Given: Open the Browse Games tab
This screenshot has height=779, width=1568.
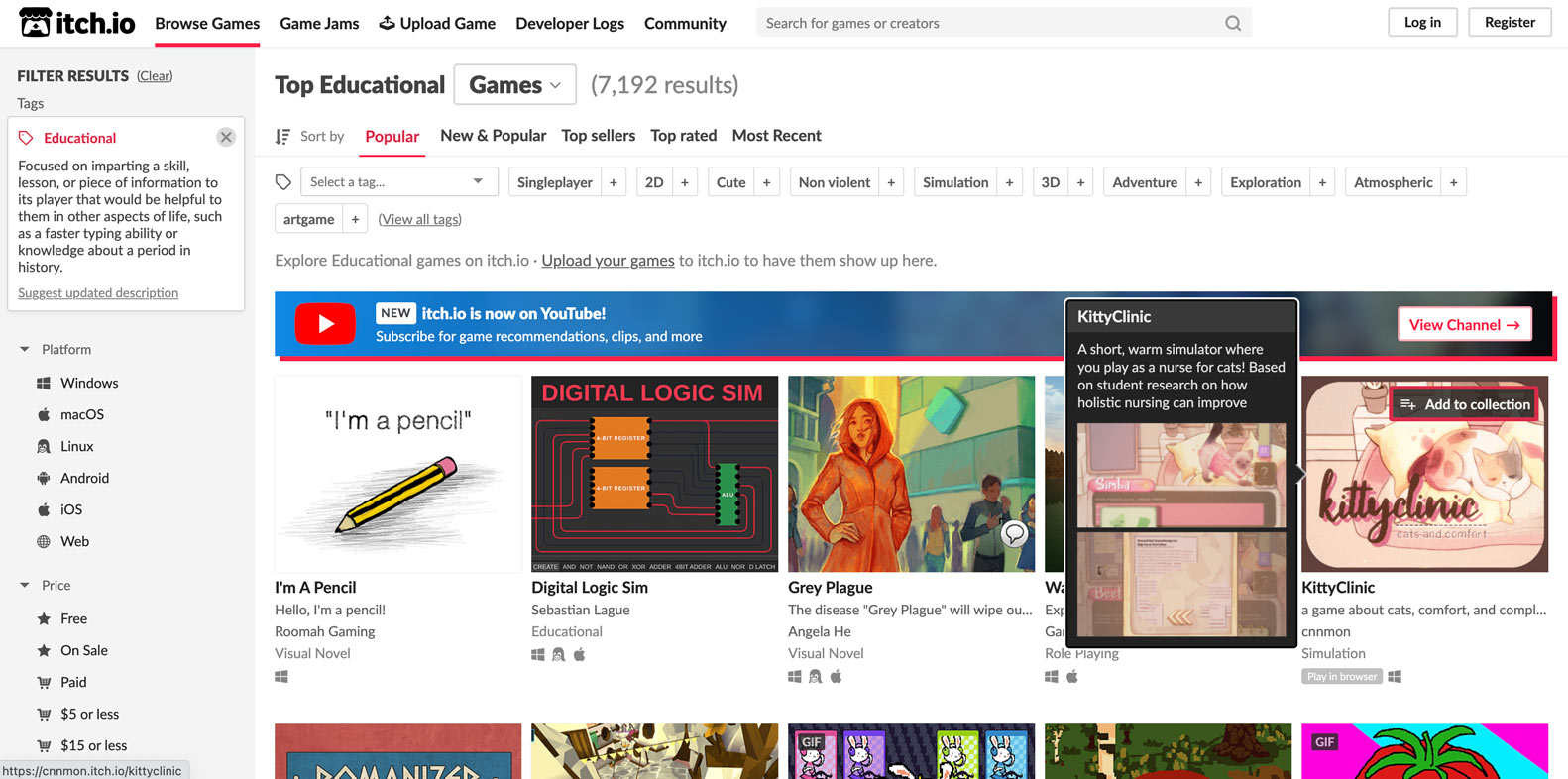Looking at the screenshot, I should click(x=207, y=23).
